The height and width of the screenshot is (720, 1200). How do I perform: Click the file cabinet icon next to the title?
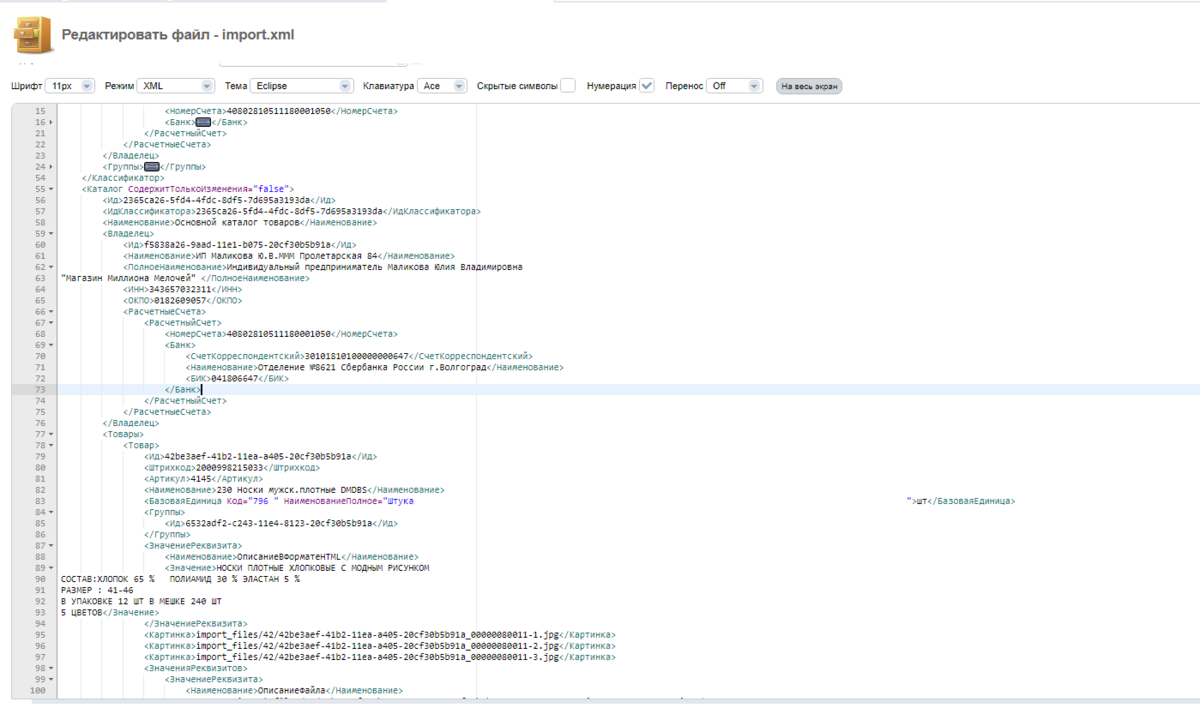(32, 34)
